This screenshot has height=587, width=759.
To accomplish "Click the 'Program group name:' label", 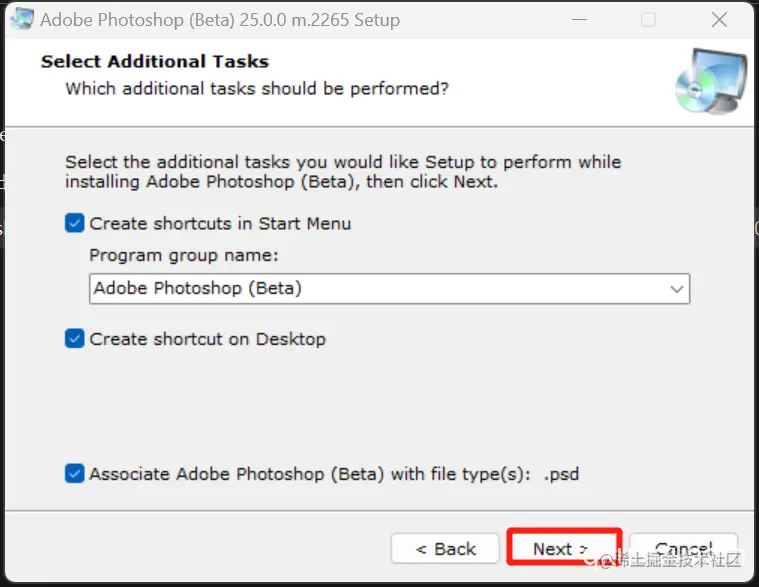I will 184,255.
